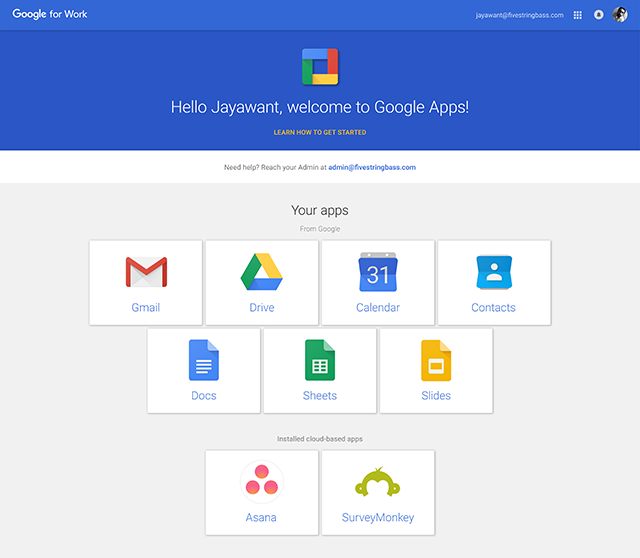Open the yellow Slides icon
Screen dimensions: 640x558
[x=436, y=360]
